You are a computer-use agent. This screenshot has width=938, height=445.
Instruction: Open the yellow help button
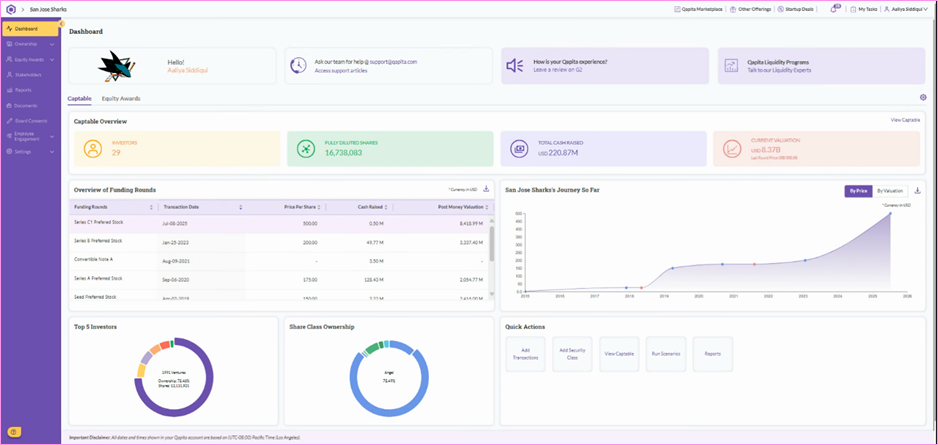click(x=14, y=432)
